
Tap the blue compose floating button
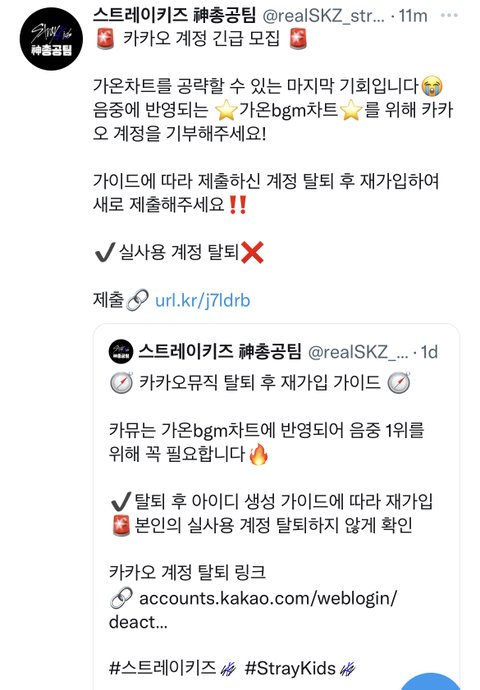click(431, 681)
